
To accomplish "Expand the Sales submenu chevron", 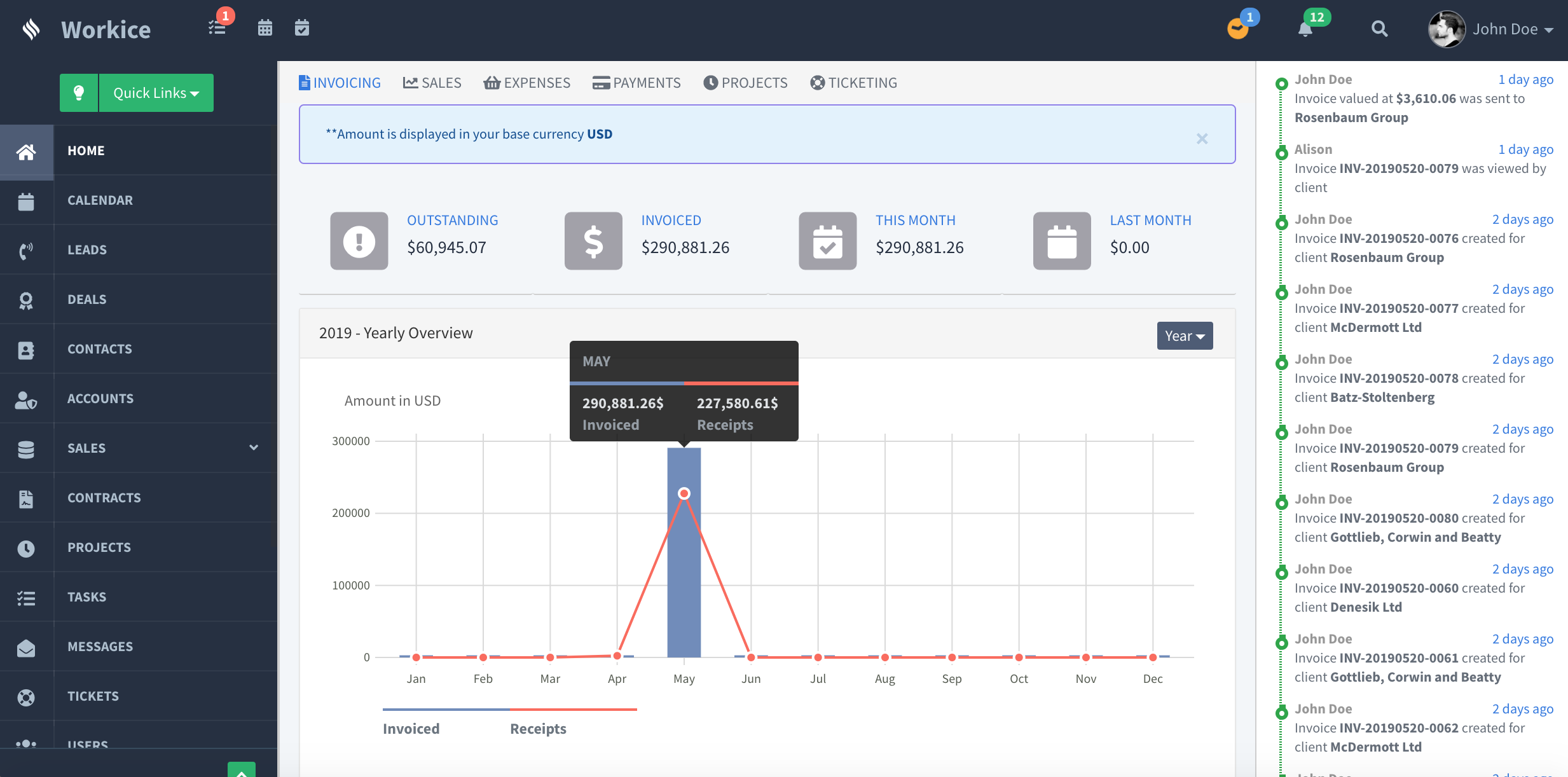I will click(254, 448).
